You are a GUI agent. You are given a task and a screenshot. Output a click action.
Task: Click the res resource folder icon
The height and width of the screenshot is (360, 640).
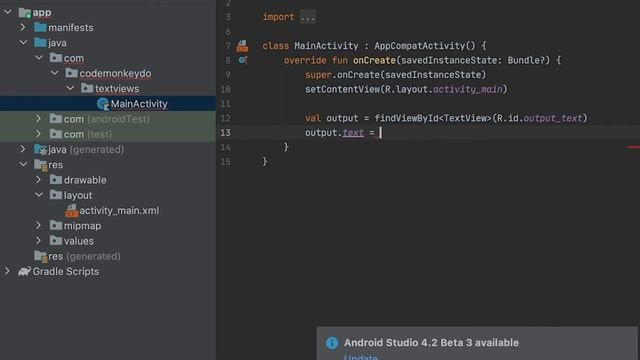40,165
